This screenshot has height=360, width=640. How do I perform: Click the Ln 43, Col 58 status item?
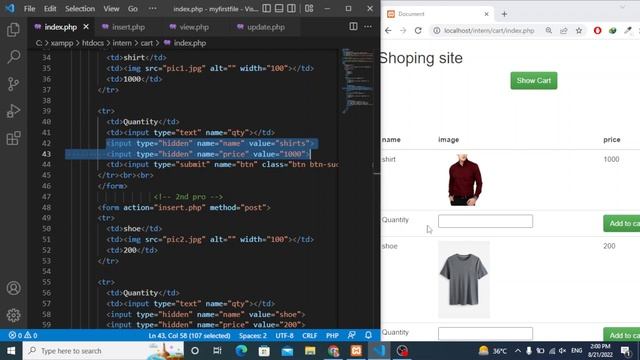click(189, 336)
